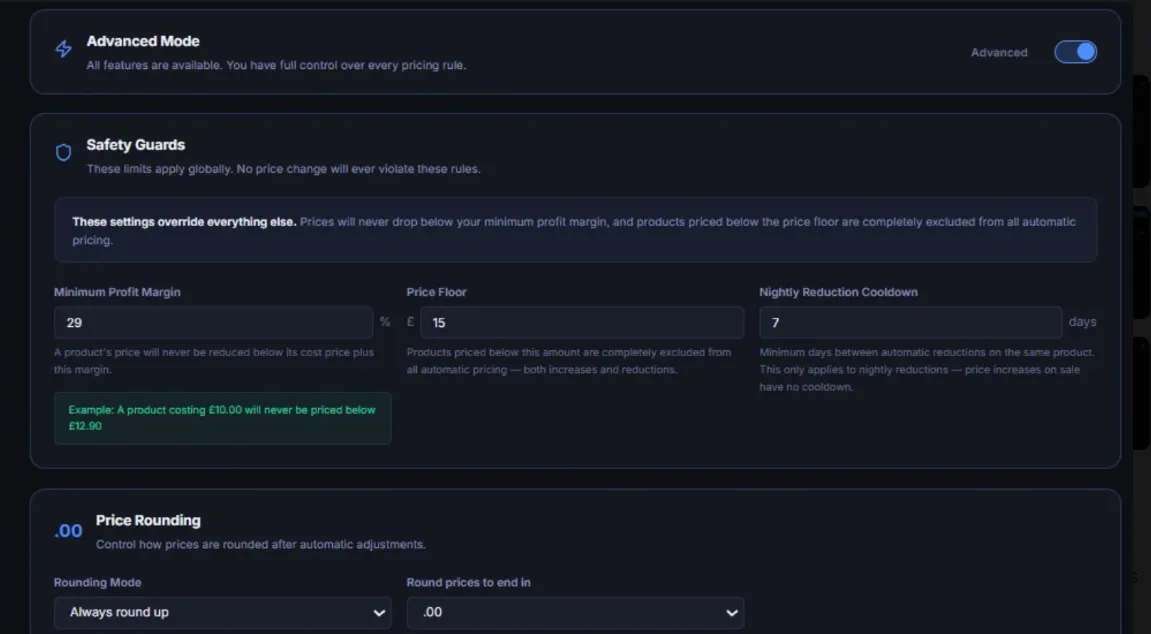The height and width of the screenshot is (634, 1151).
Task: Toggle the Advanced mode switch off
Action: pyautogui.click(x=1075, y=52)
